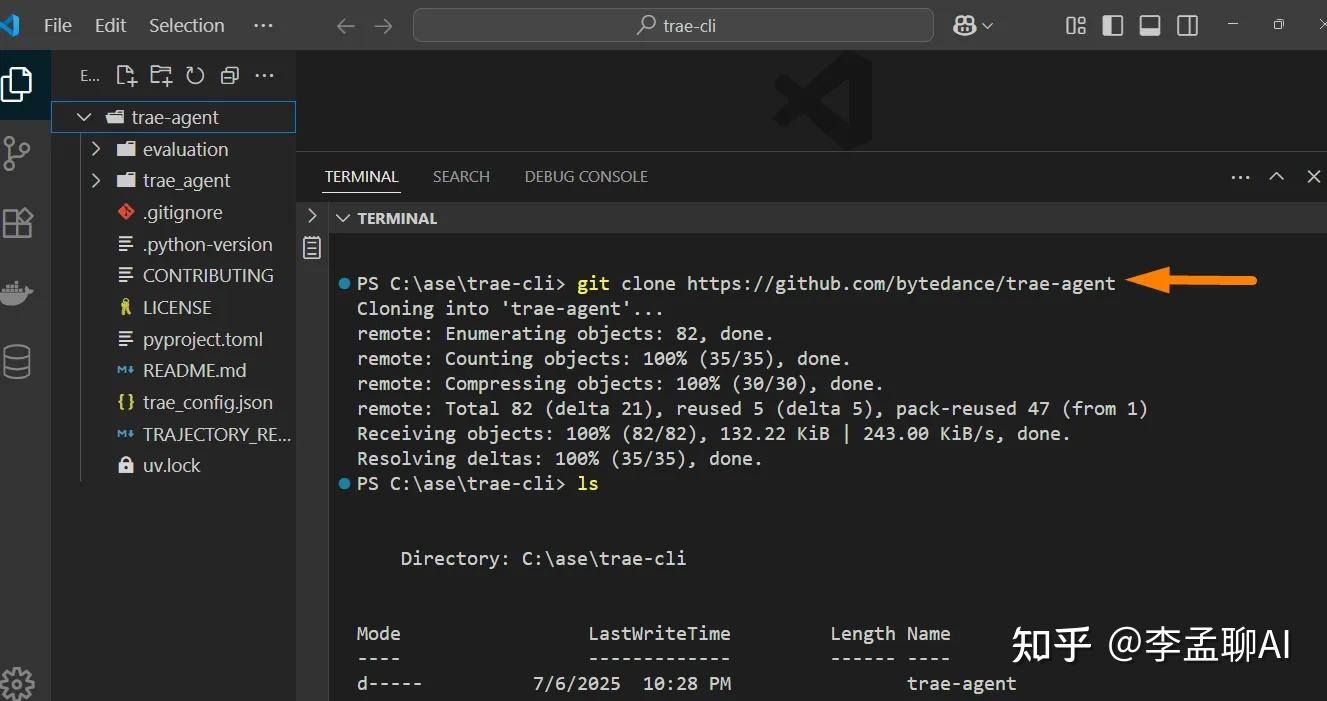This screenshot has width=1327, height=701.
Task: Open the Docker whale view
Action: pos(17,292)
